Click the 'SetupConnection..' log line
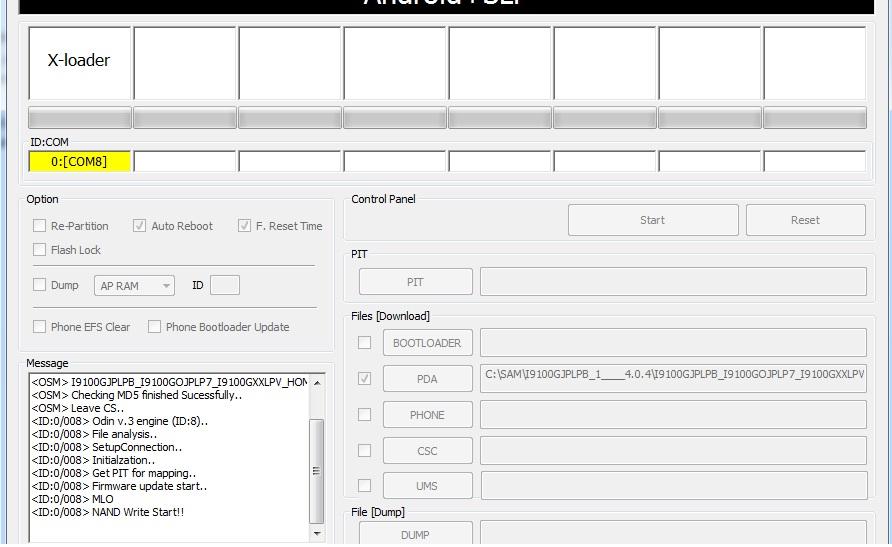892x547 pixels. coord(107,447)
